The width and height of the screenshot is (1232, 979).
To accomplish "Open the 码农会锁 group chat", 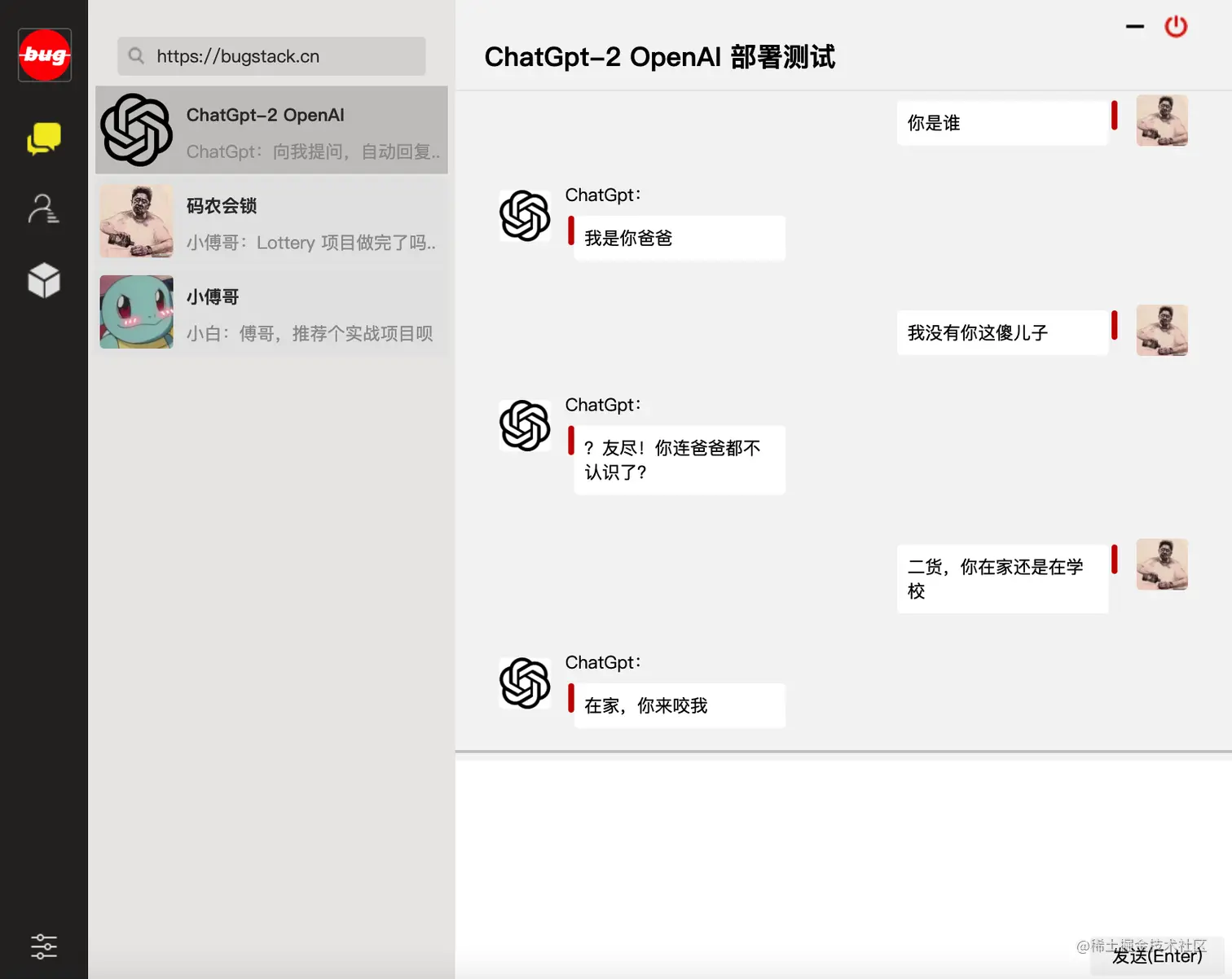I will tap(271, 222).
